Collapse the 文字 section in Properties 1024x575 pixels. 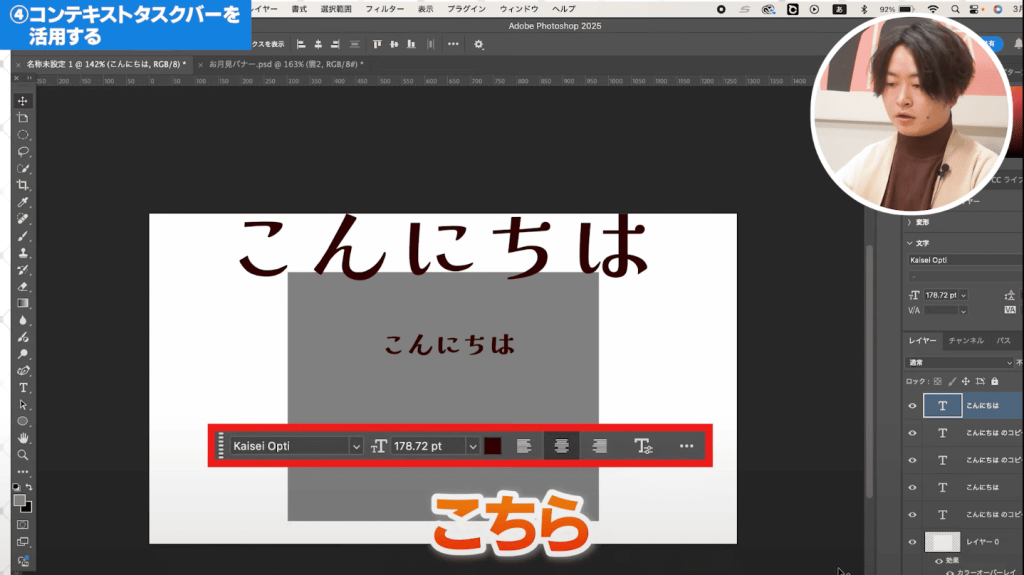(910, 243)
